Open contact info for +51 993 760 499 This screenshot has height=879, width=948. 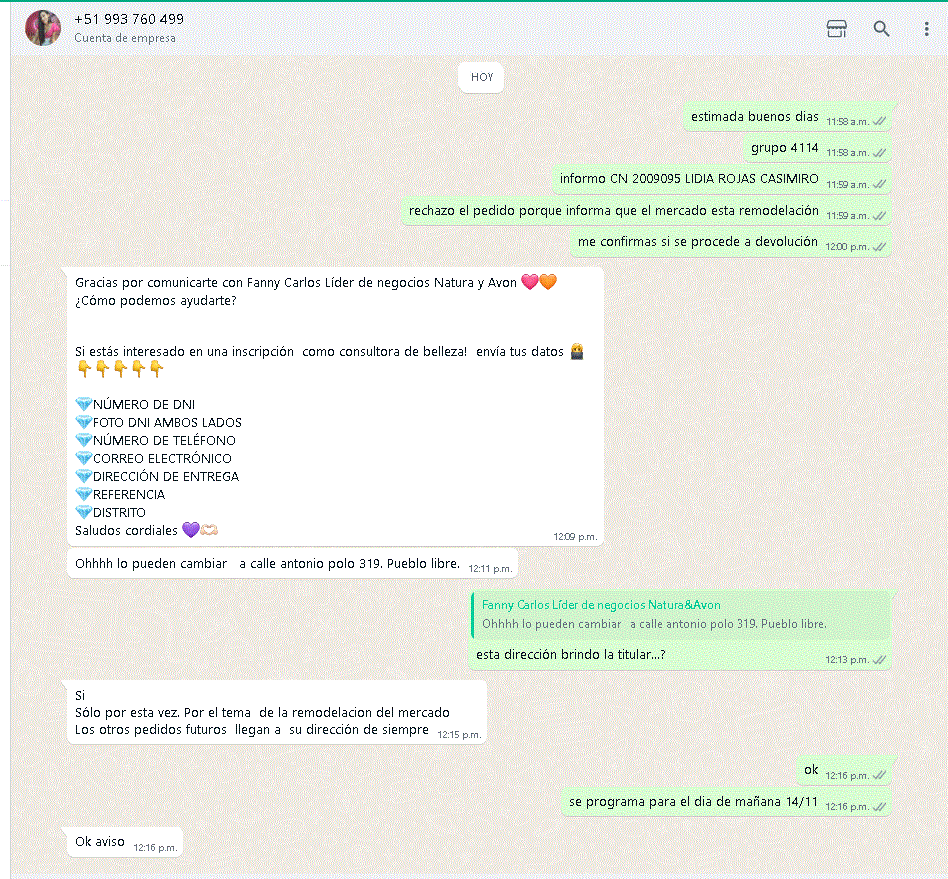[129, 19]
